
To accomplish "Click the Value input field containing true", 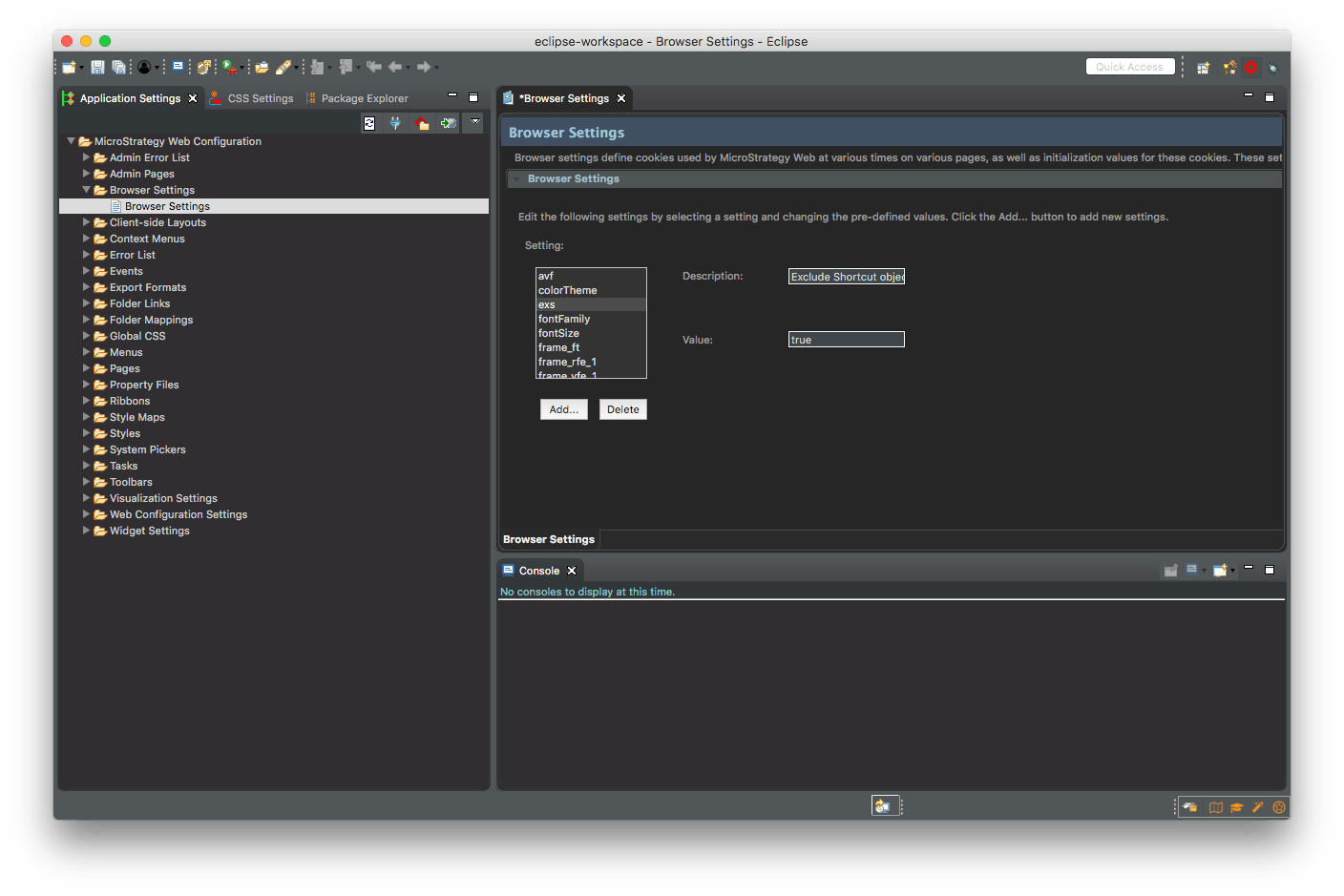I will [x=847, y=340].
